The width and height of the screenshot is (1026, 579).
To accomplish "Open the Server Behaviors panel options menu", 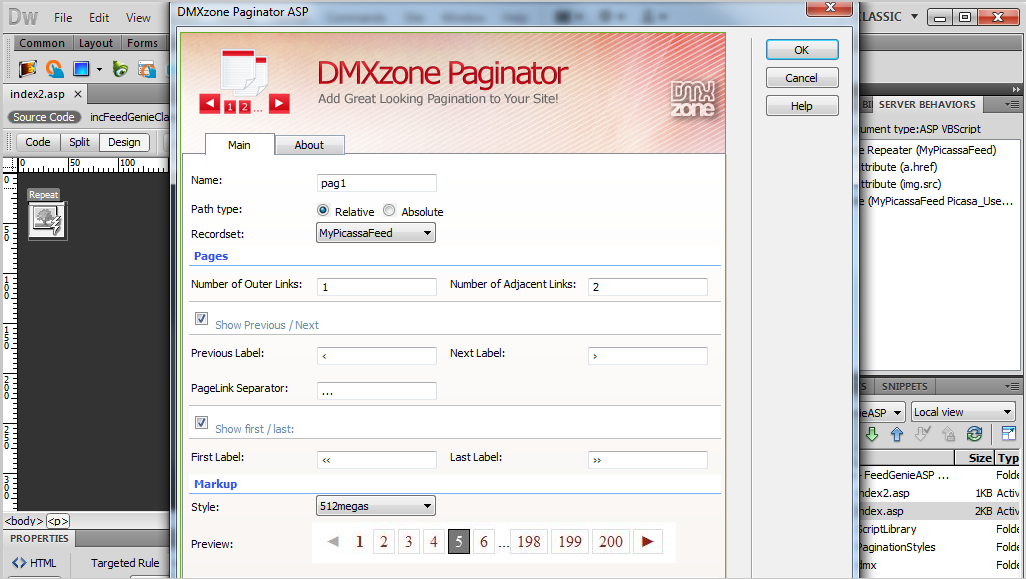I will point(1012,104).
